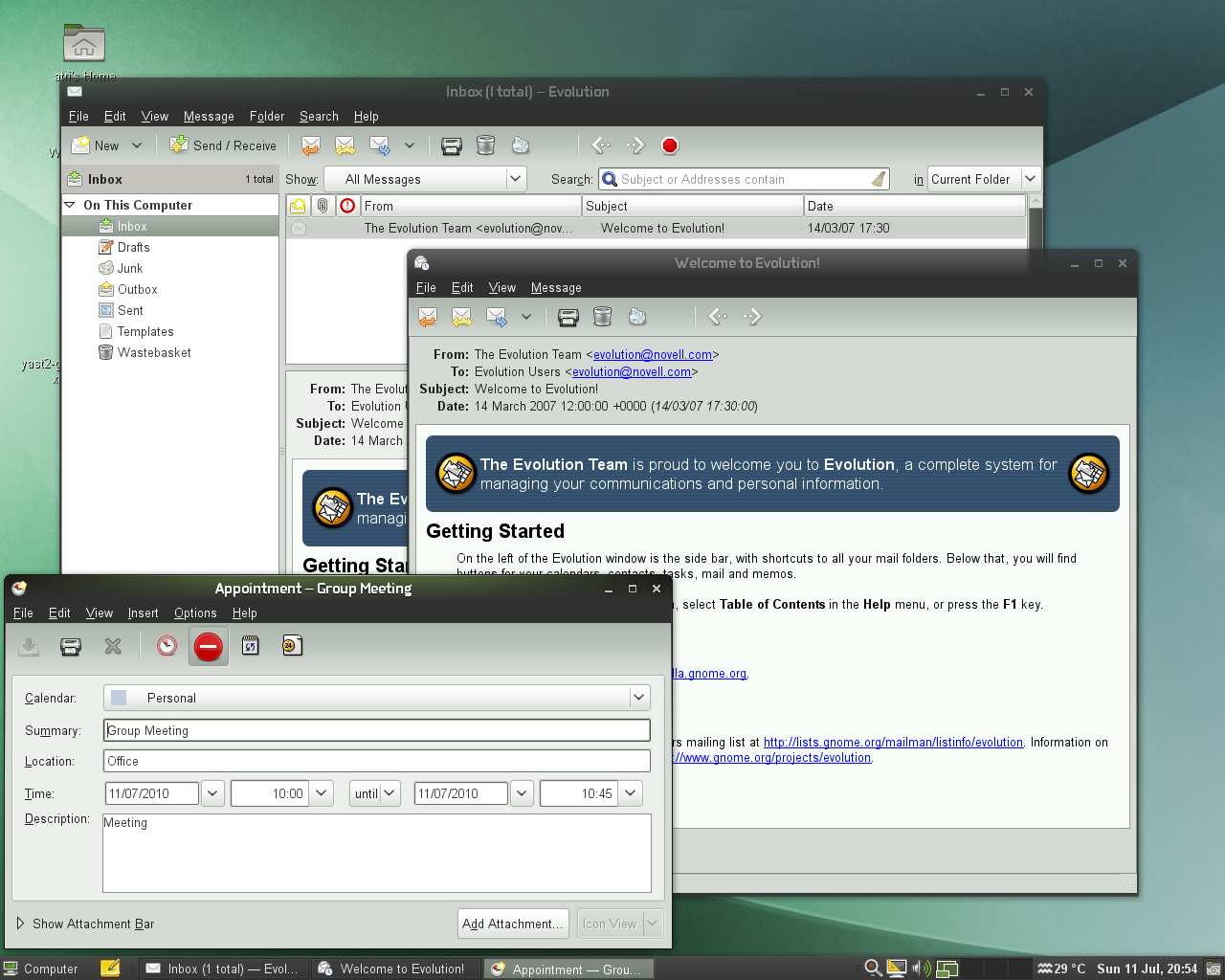Click the Recurrence calendar icon in appointment toolbar
This screenshot has height=980, width=1225.
250,647
